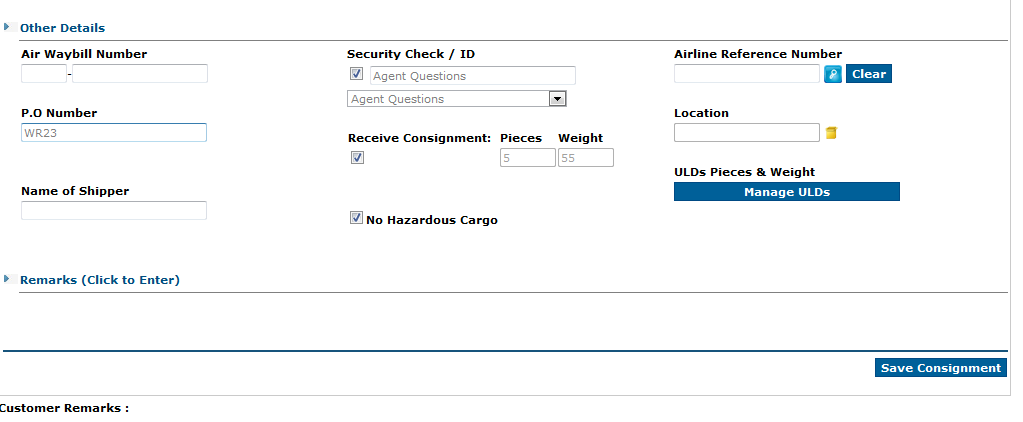Select the P.O Number field
The width and height of the screenshot is (1023, 422).
[x=114, y=132]
